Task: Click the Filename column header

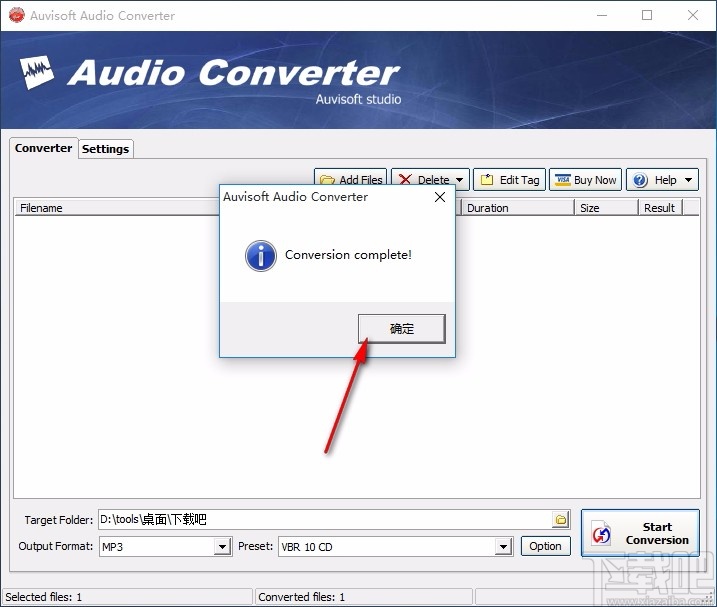Action: [x=117, y=208]
